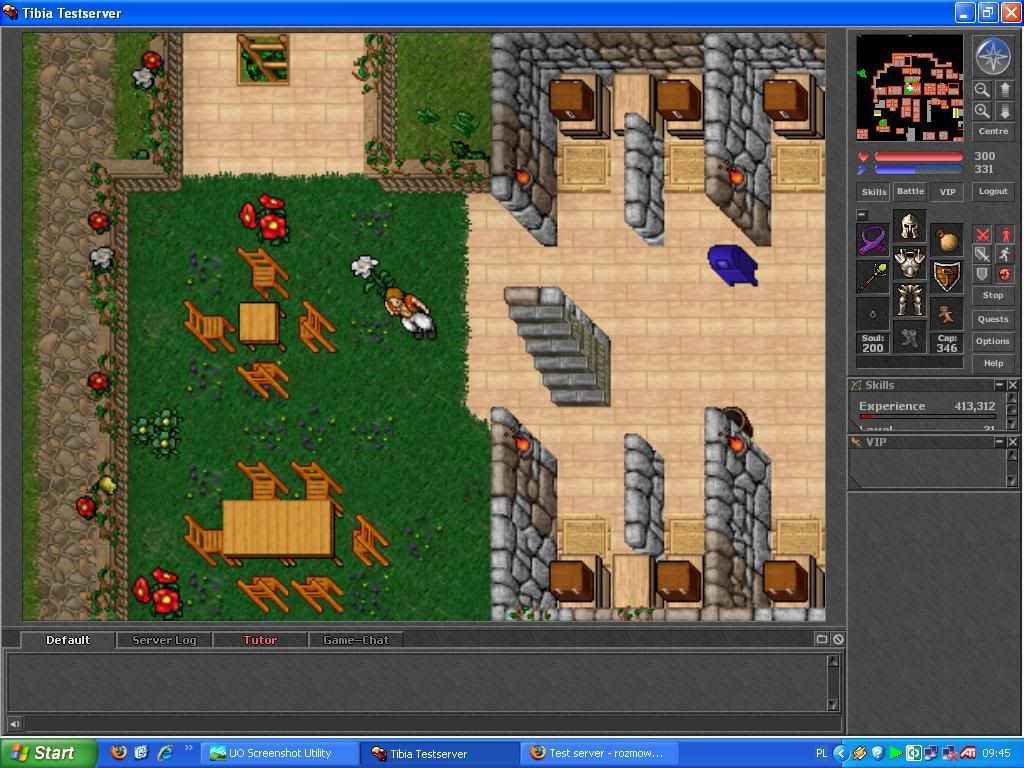Viewport: 1024px width, 768px height.
Task: Switch to the Server Log tab
Action: click(164, 640)
